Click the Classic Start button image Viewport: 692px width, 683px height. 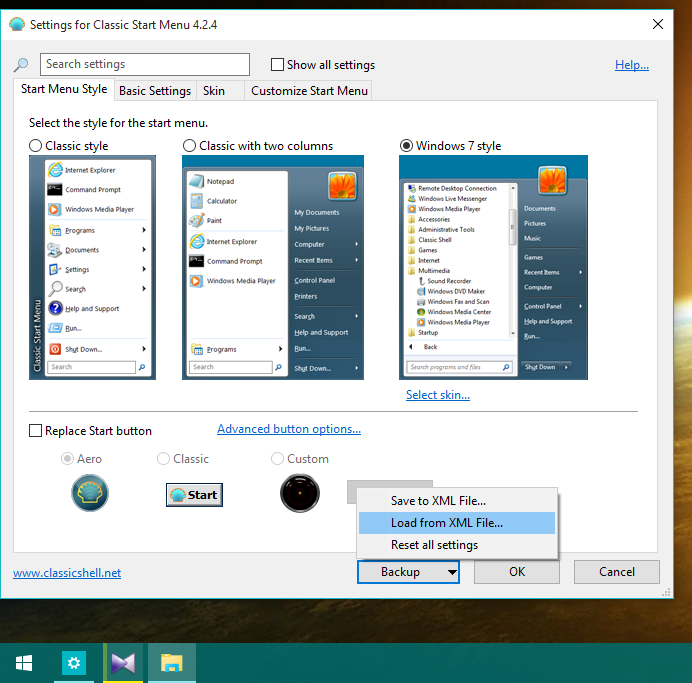(x=194, y=495)
